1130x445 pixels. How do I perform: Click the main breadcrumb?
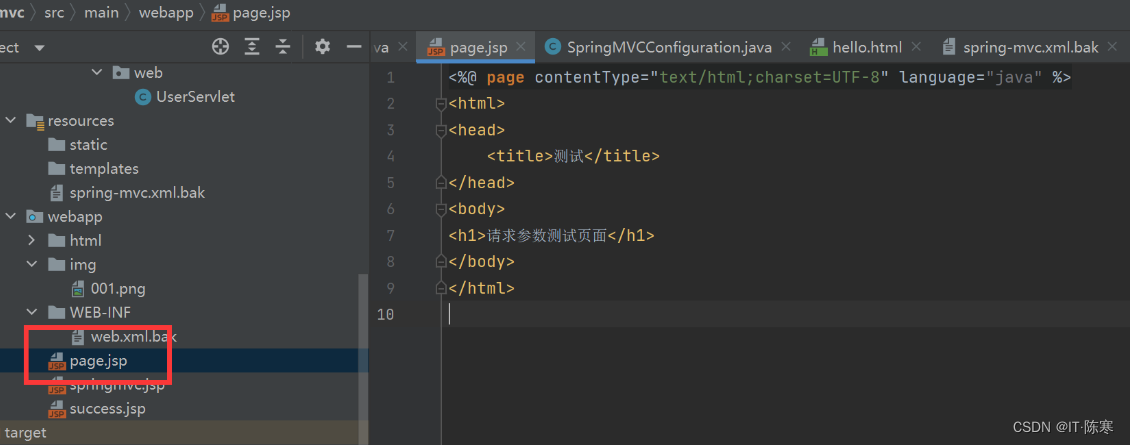(102, 13)
